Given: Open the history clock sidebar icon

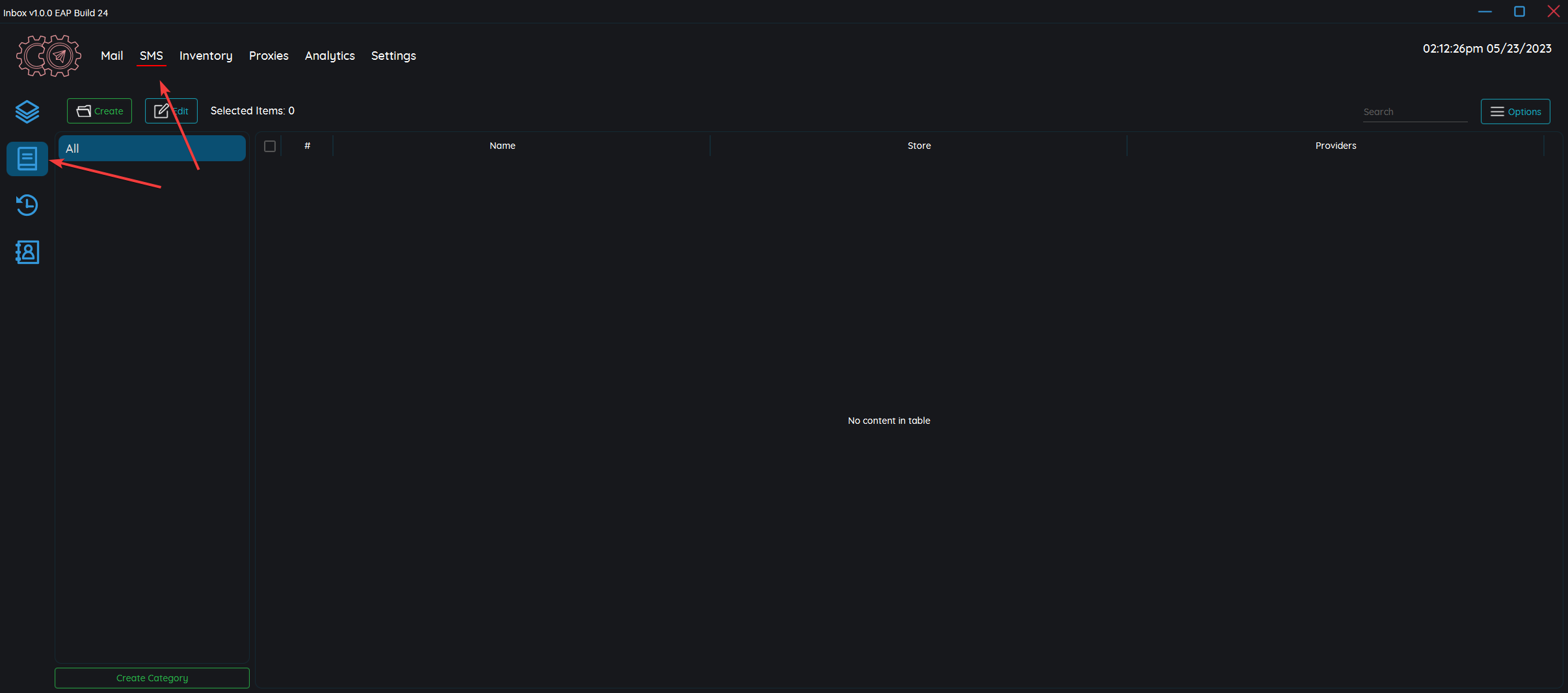Looking at the screenshot, I should (27, 205).
